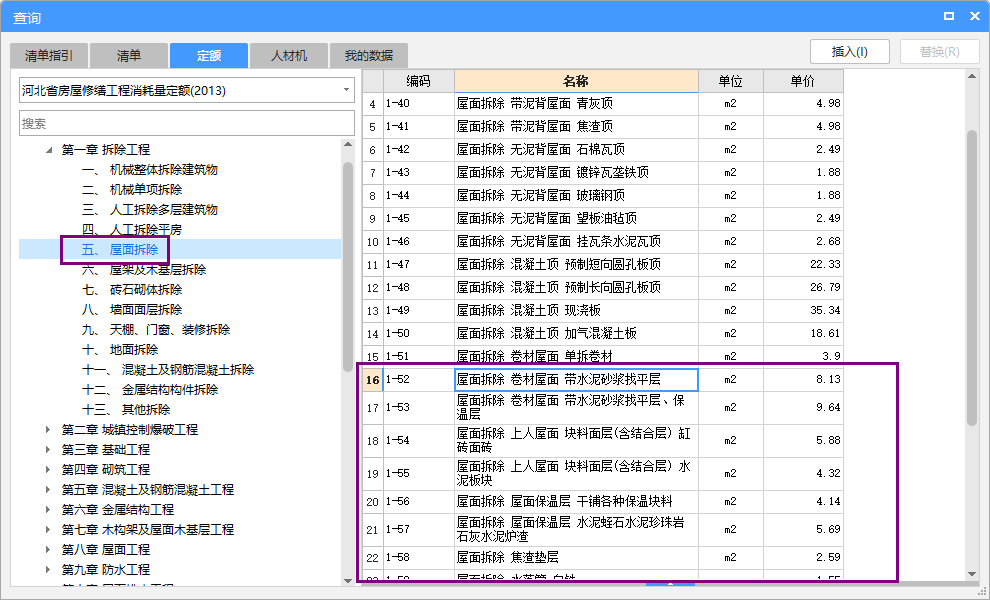Select 十一、混凝土及钢筋混凝土拆除
The height and width of the screenshot is (600, 990).
click(x=168, y=369)
